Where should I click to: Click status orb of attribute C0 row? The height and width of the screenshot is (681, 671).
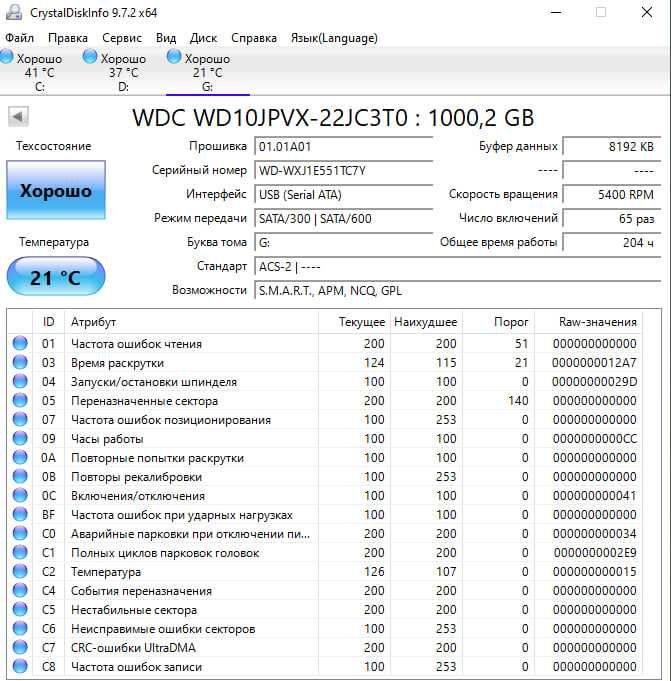pos(20,533)
